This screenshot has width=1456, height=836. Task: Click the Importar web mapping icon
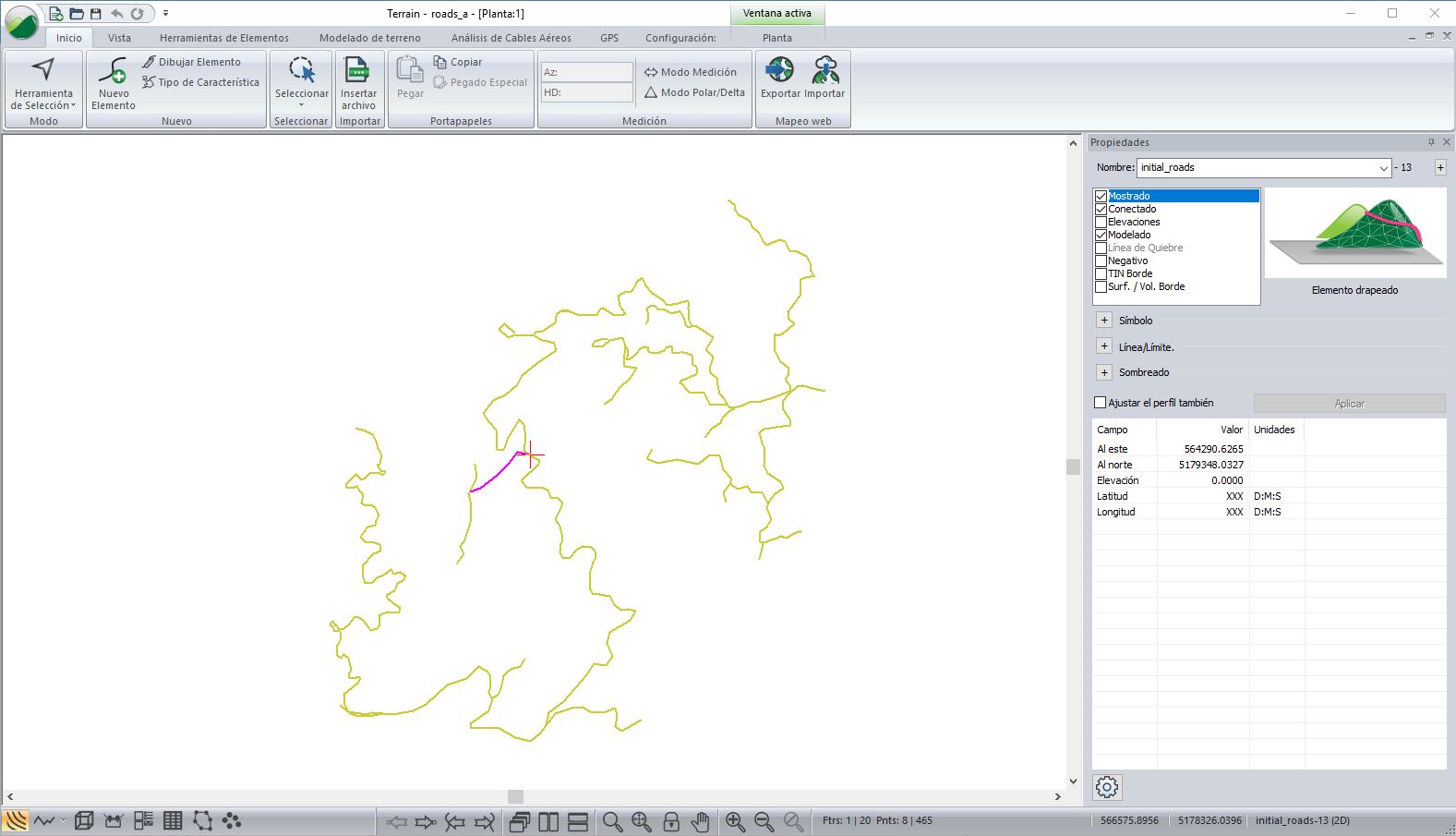[824, 71]
